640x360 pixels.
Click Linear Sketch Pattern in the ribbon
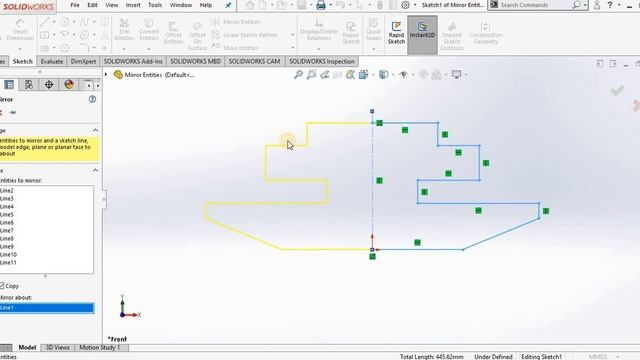point(245,35)
